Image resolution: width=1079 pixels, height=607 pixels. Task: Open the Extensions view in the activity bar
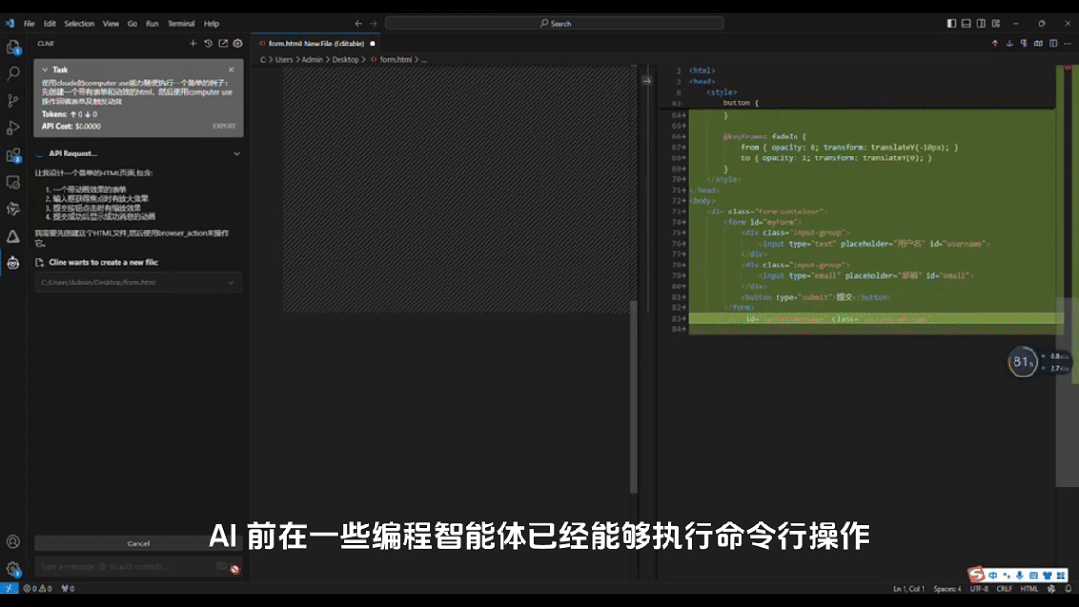click(x=11, y=154)
